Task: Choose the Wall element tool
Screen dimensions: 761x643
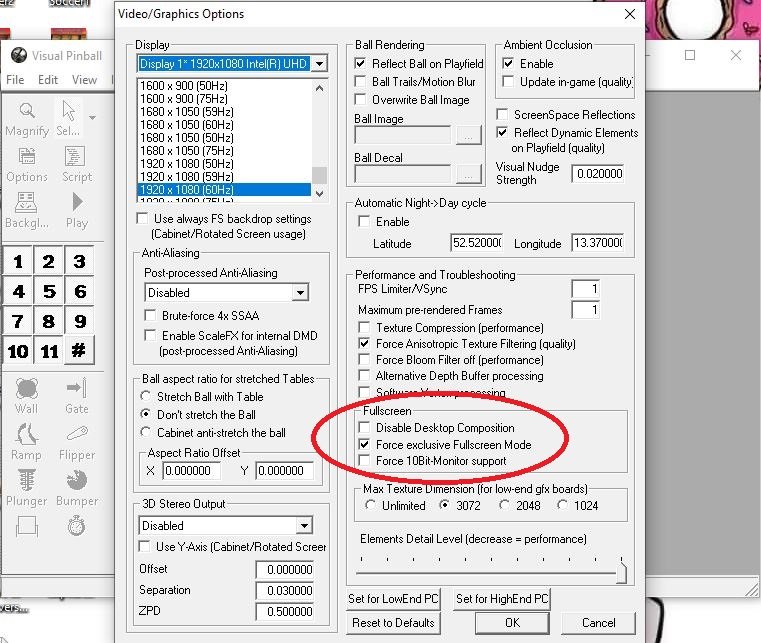Action: (x=27, y=396)
